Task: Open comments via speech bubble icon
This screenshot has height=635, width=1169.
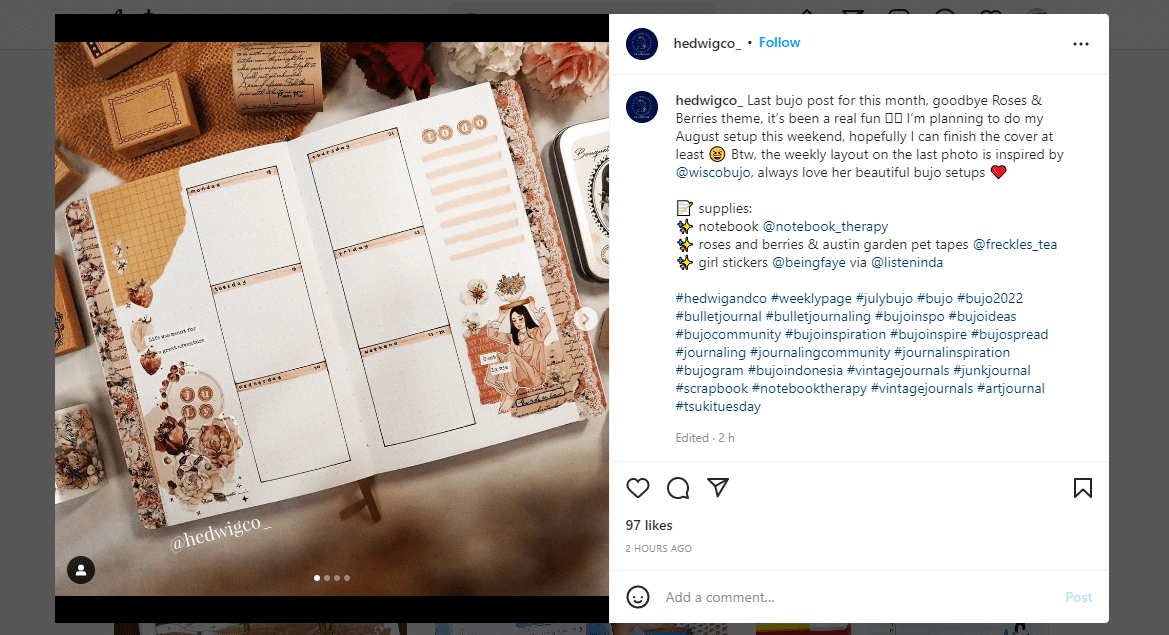Action: pyautogui.click(x=678, y=488)
